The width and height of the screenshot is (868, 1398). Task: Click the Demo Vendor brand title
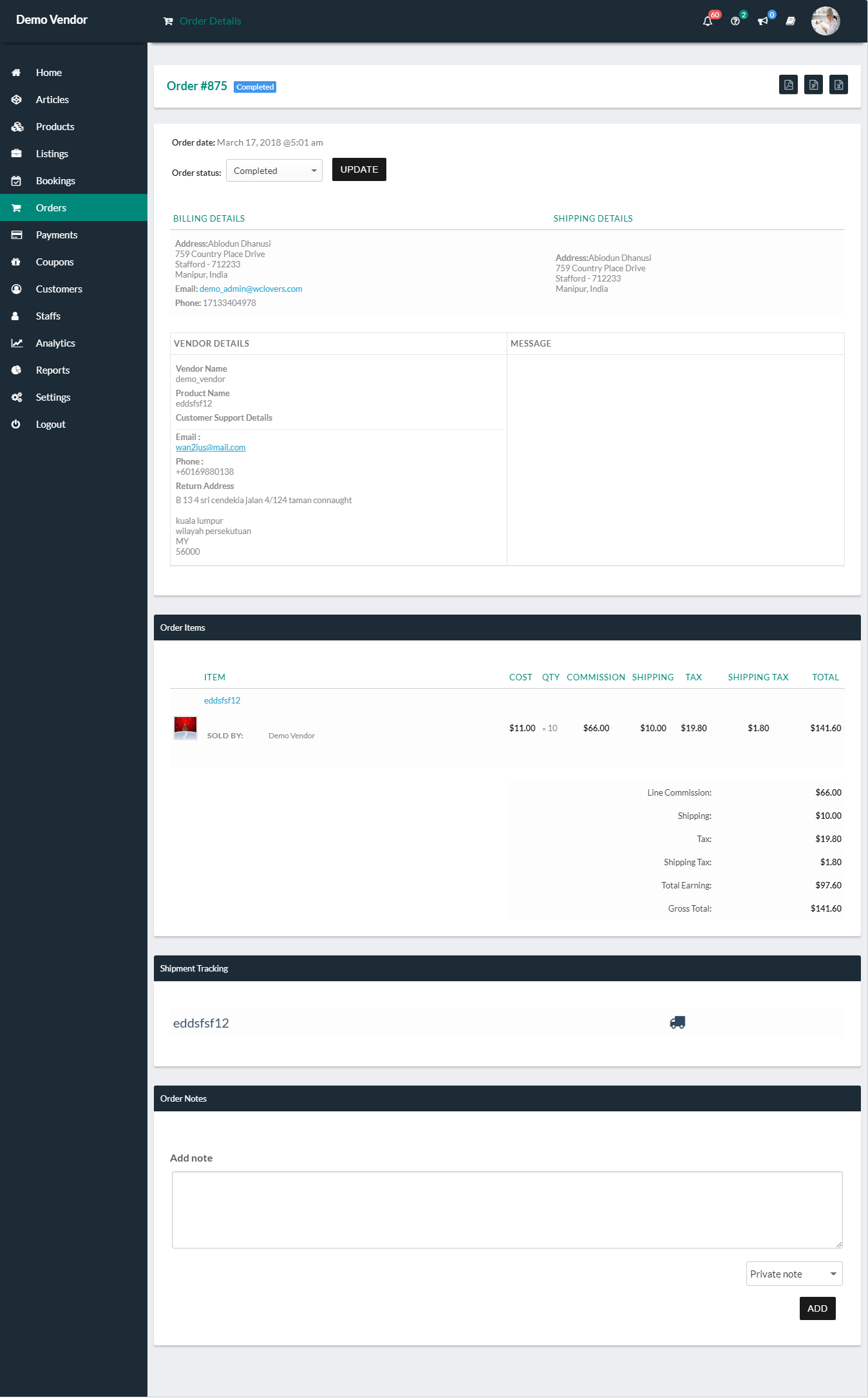tap(52, 20)
